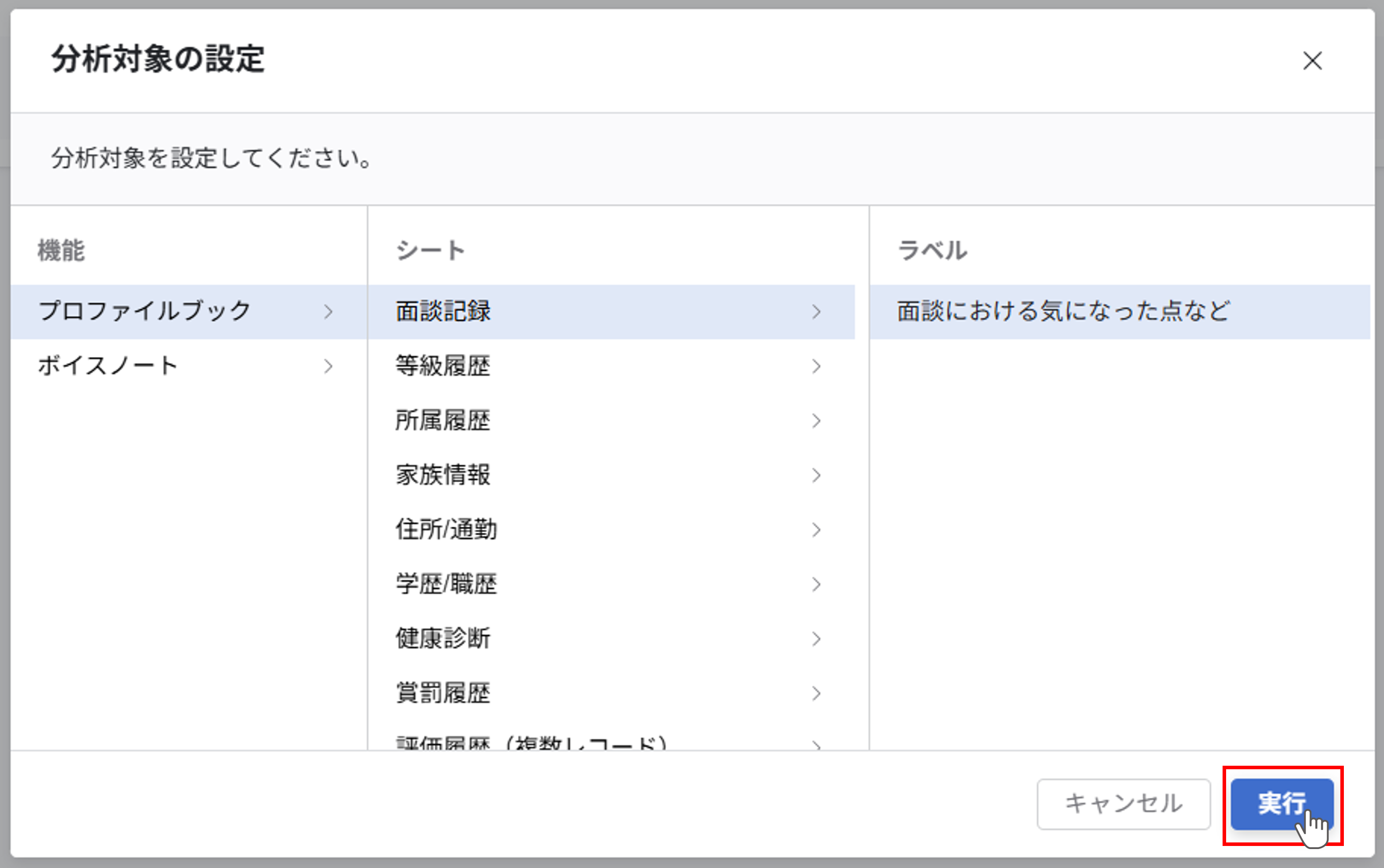Expand the chevron next to 面談記録
The image size is (1384, 868).
click(x=817, y=312)
